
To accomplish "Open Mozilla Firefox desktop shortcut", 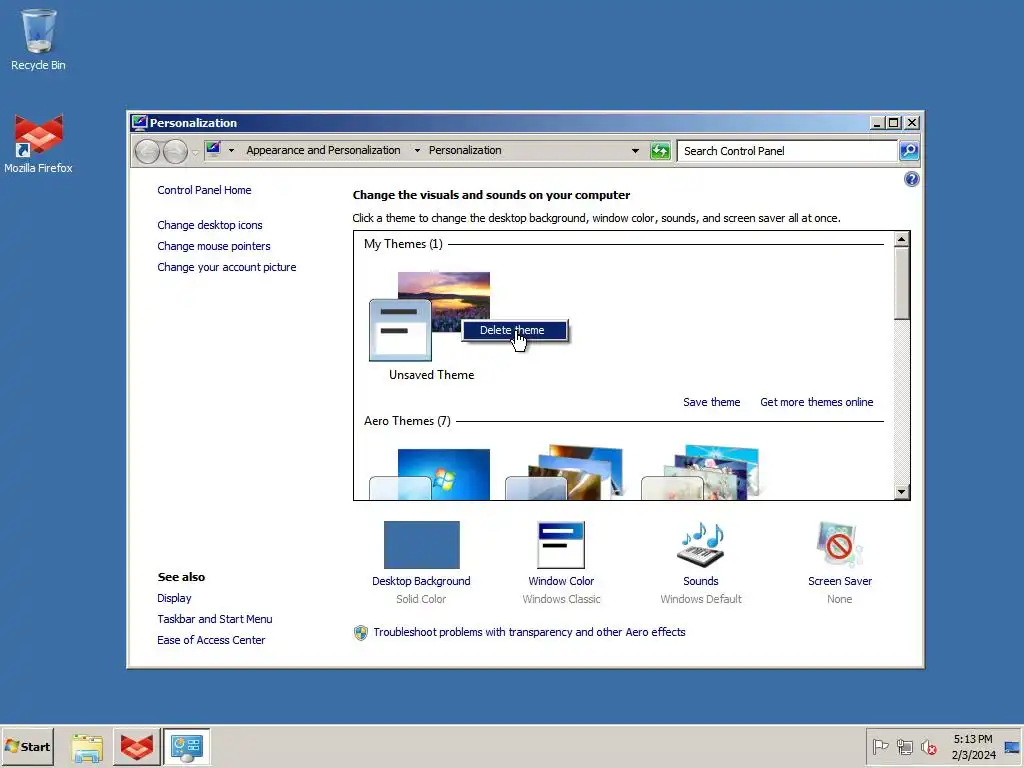I will [x=39, y=144].
